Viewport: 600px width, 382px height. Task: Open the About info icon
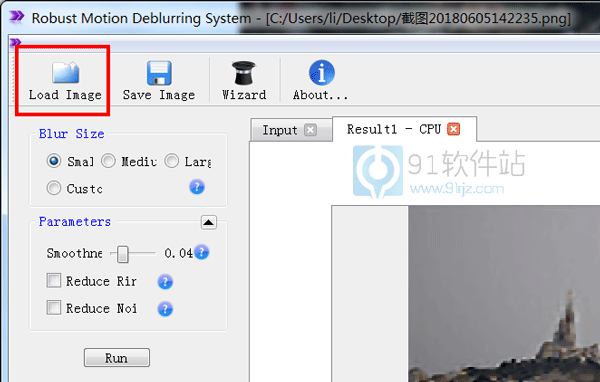321,72
